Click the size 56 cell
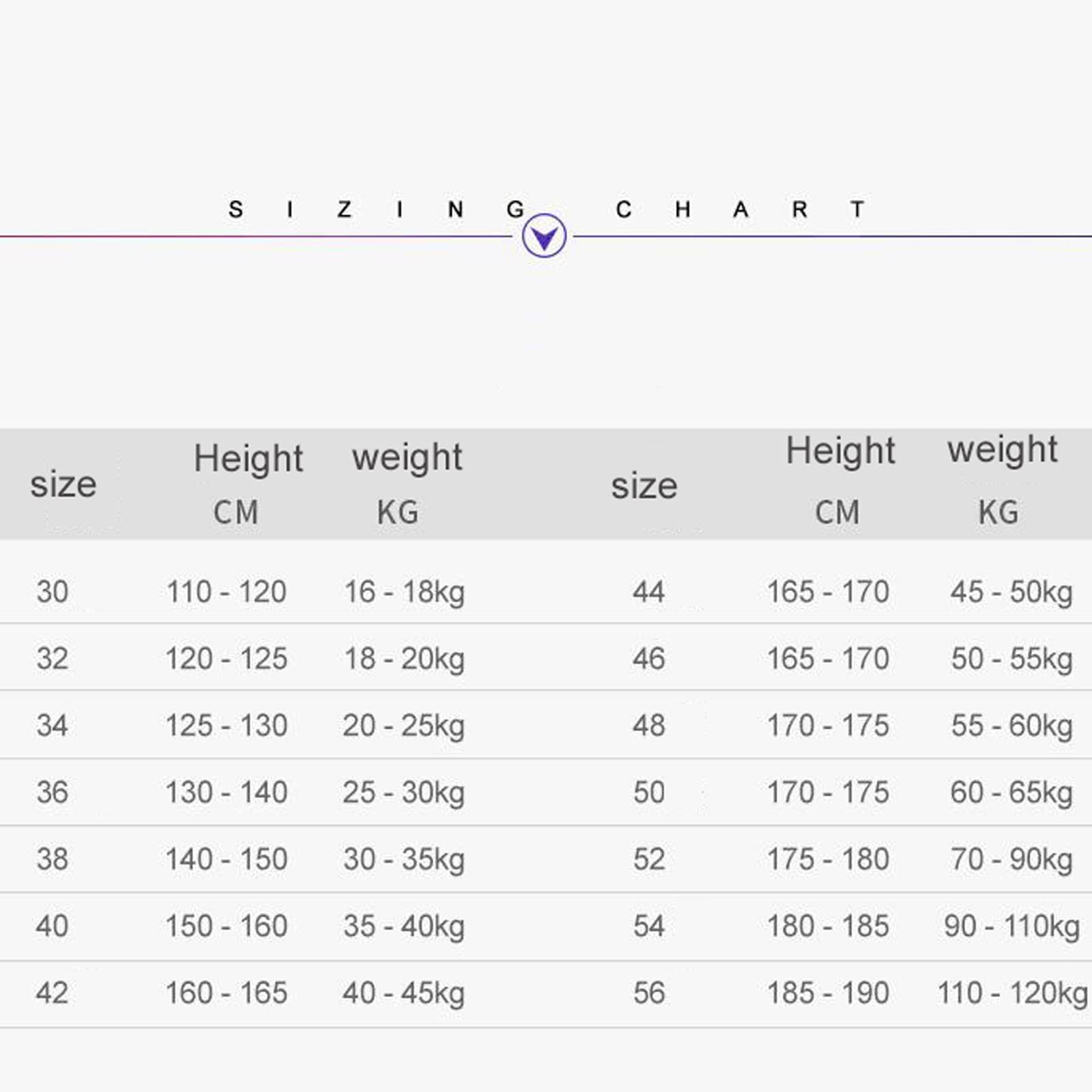The image size is (1092, 1092). click(648, 993)
